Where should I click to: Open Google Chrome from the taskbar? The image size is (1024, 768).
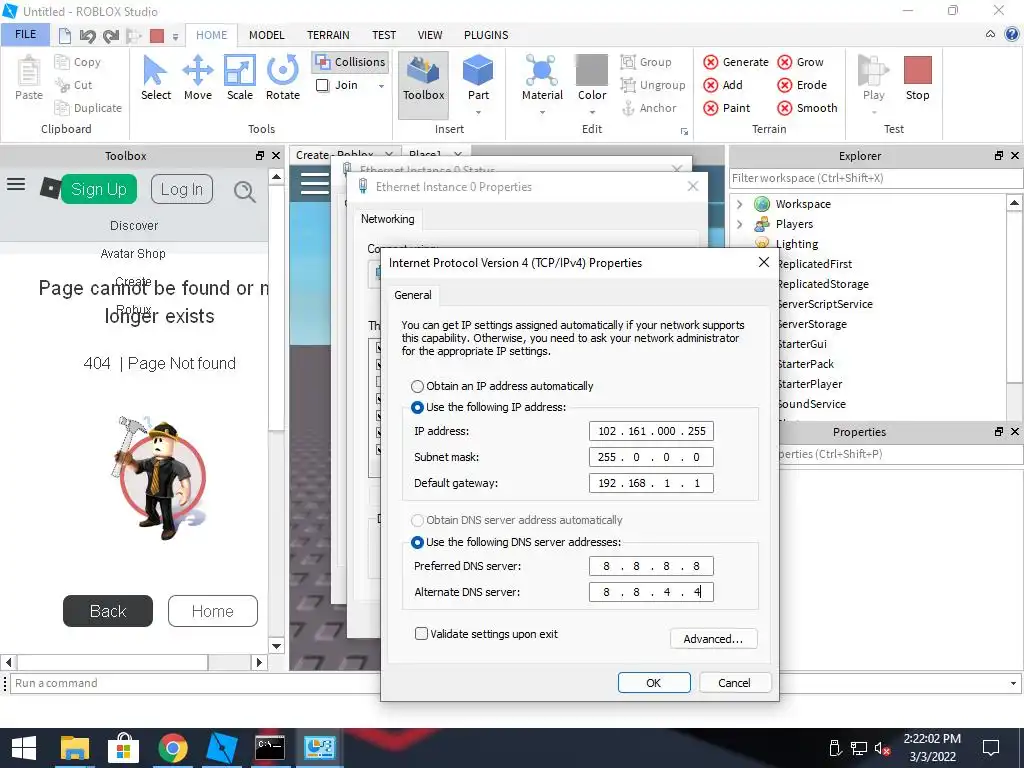pos(172,748)
